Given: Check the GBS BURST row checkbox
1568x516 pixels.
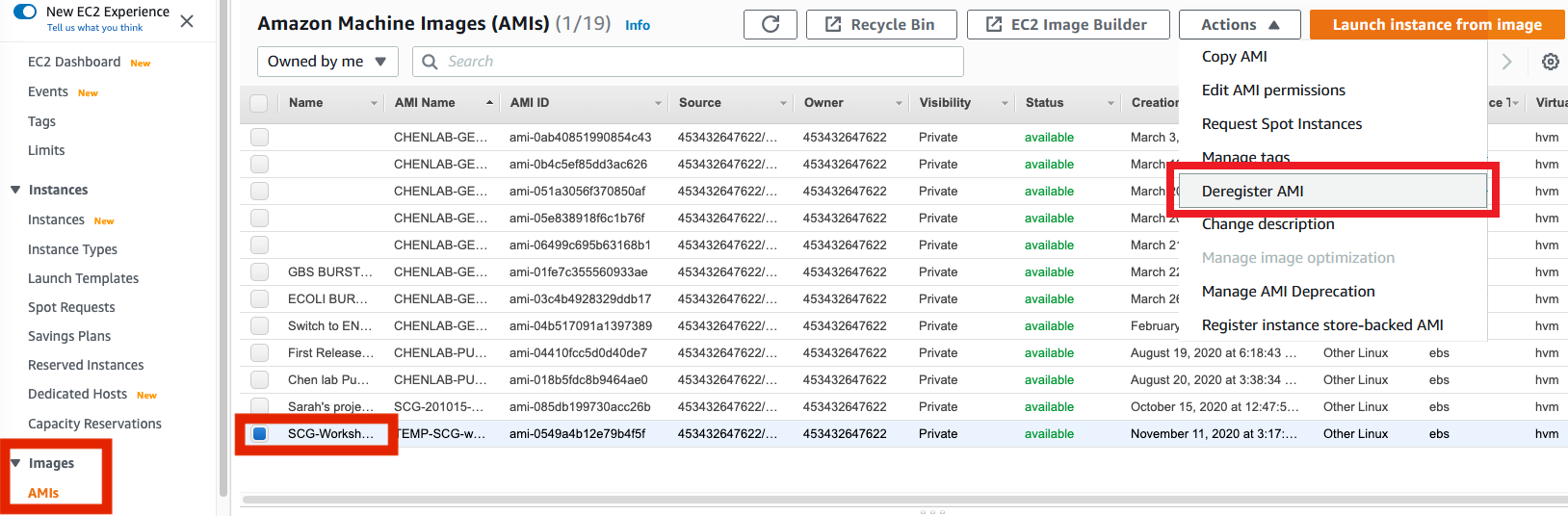Looking at the screenshot, I should coord(259,272).
